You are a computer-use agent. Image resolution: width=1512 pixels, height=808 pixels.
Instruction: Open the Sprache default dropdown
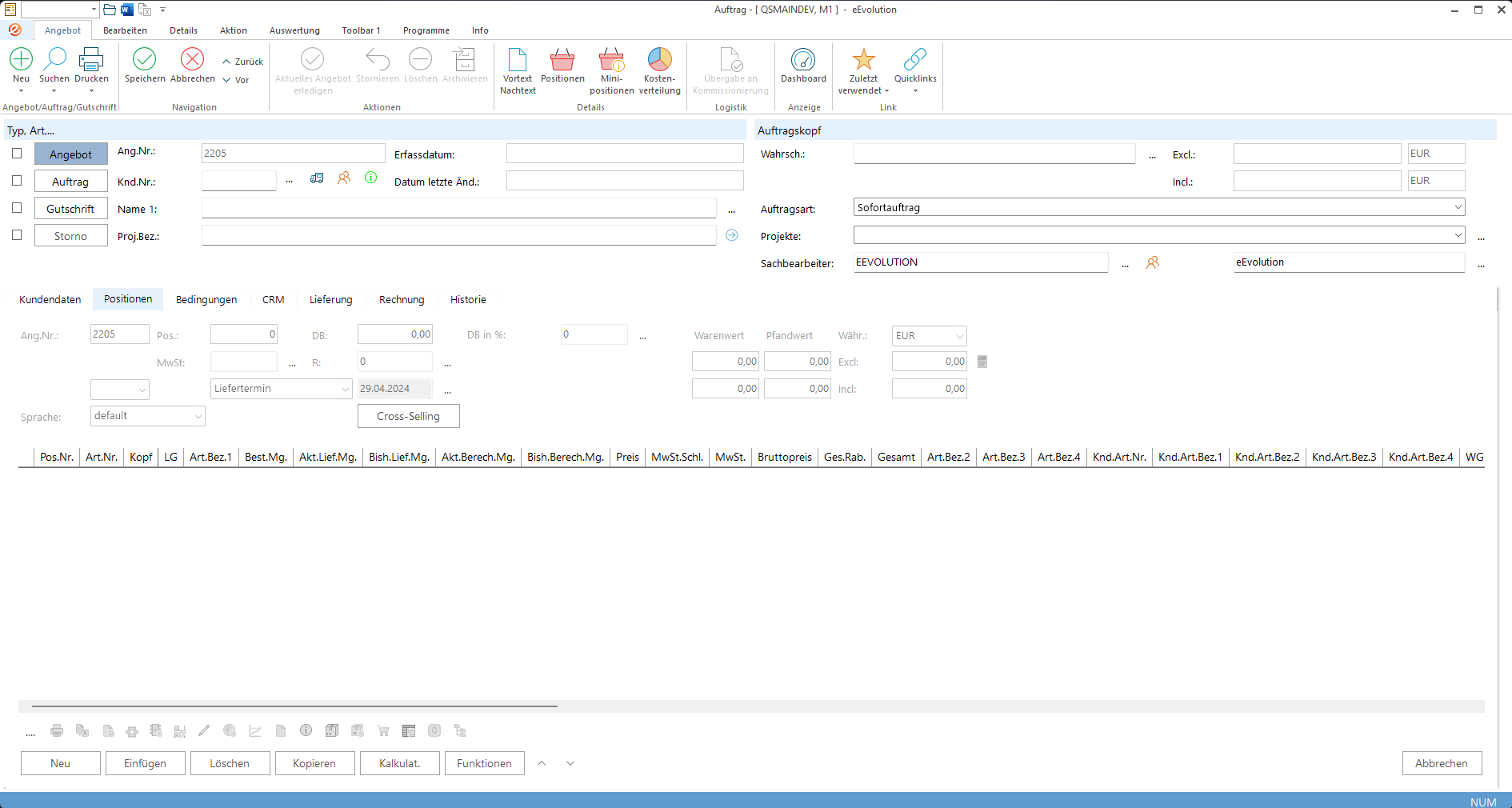click(x=198, y=416)
